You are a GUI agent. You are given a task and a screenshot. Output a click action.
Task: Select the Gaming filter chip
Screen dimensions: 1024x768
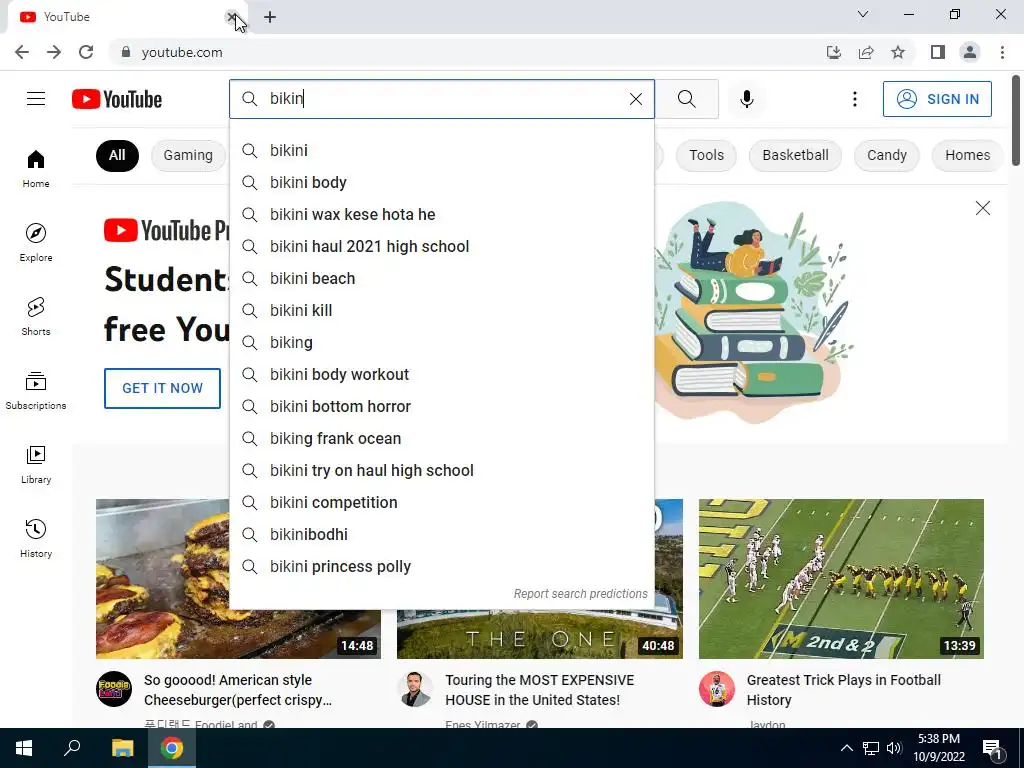click(x=188, y=155)
